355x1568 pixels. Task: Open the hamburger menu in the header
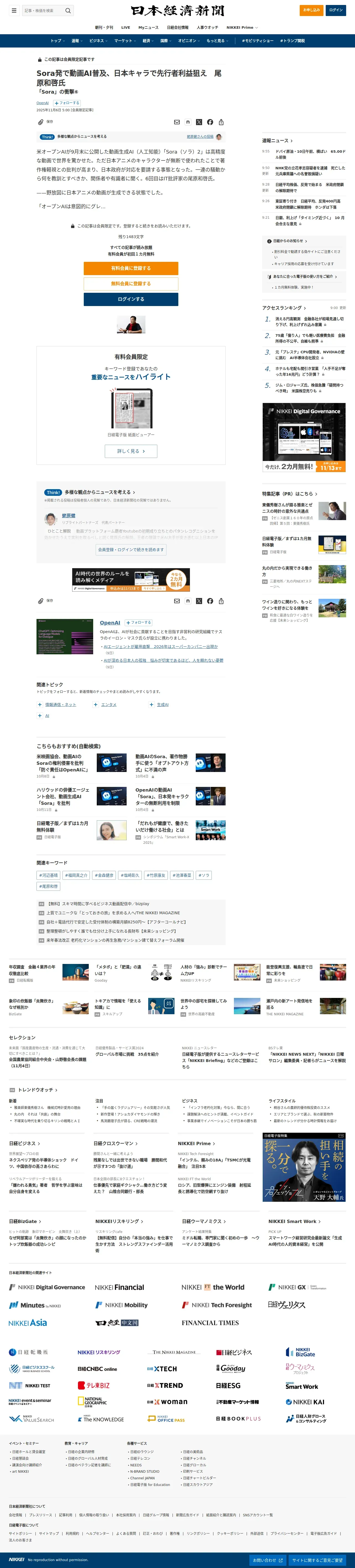(14, 10)
